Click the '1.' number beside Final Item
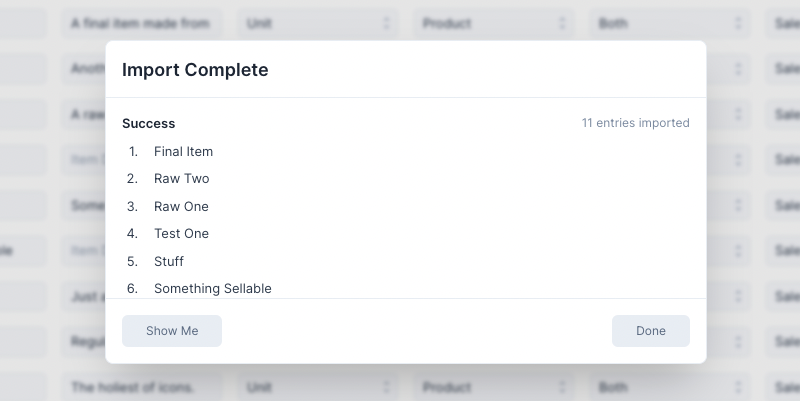This screenshot has width=800, height=401. click(x=133, y=152)
